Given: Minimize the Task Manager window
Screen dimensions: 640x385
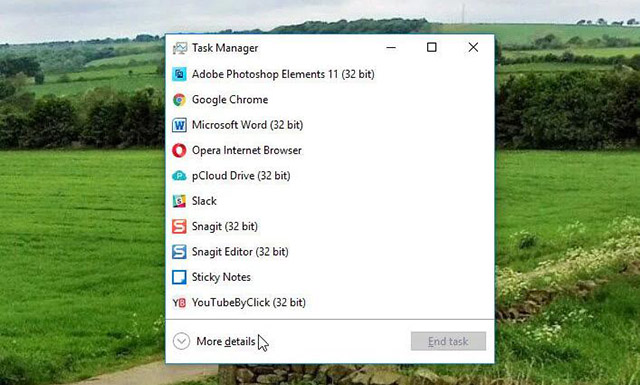Looking at the screenshot, I should [391, 48].
